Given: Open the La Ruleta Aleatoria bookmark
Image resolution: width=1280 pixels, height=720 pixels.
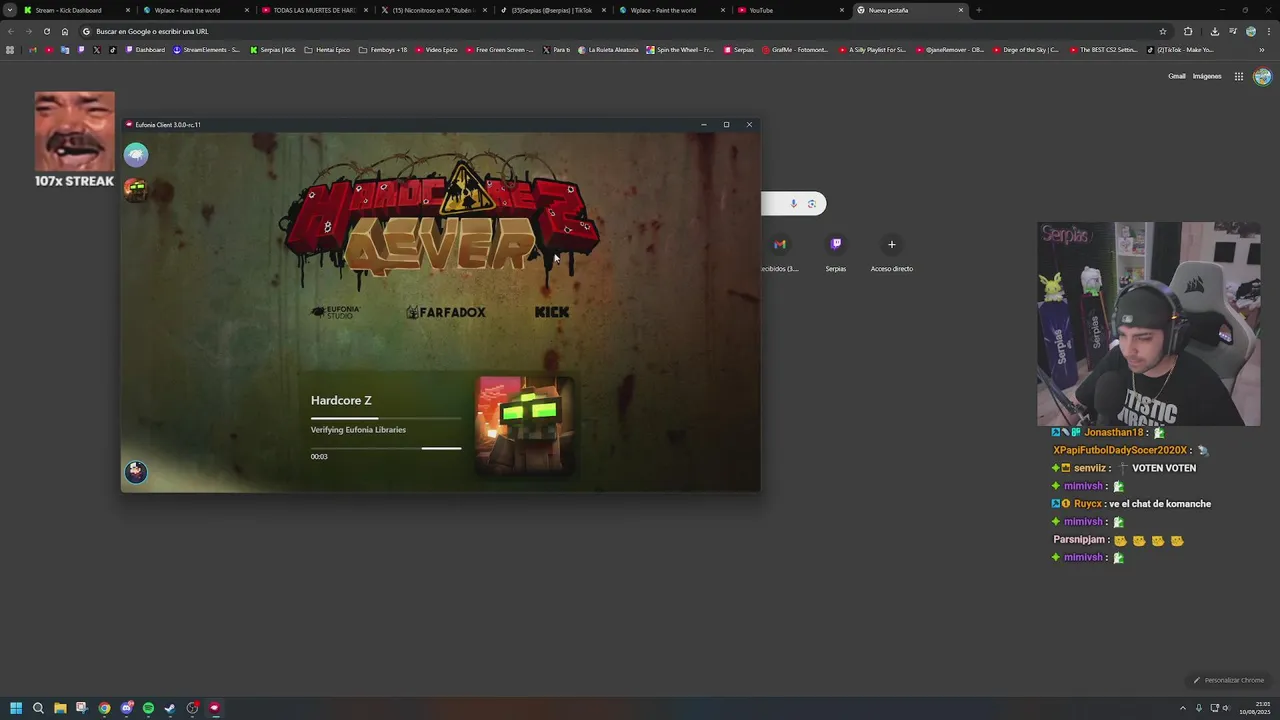Looking at the screenshot, I should pyautogui.click(x=608, y=50).
